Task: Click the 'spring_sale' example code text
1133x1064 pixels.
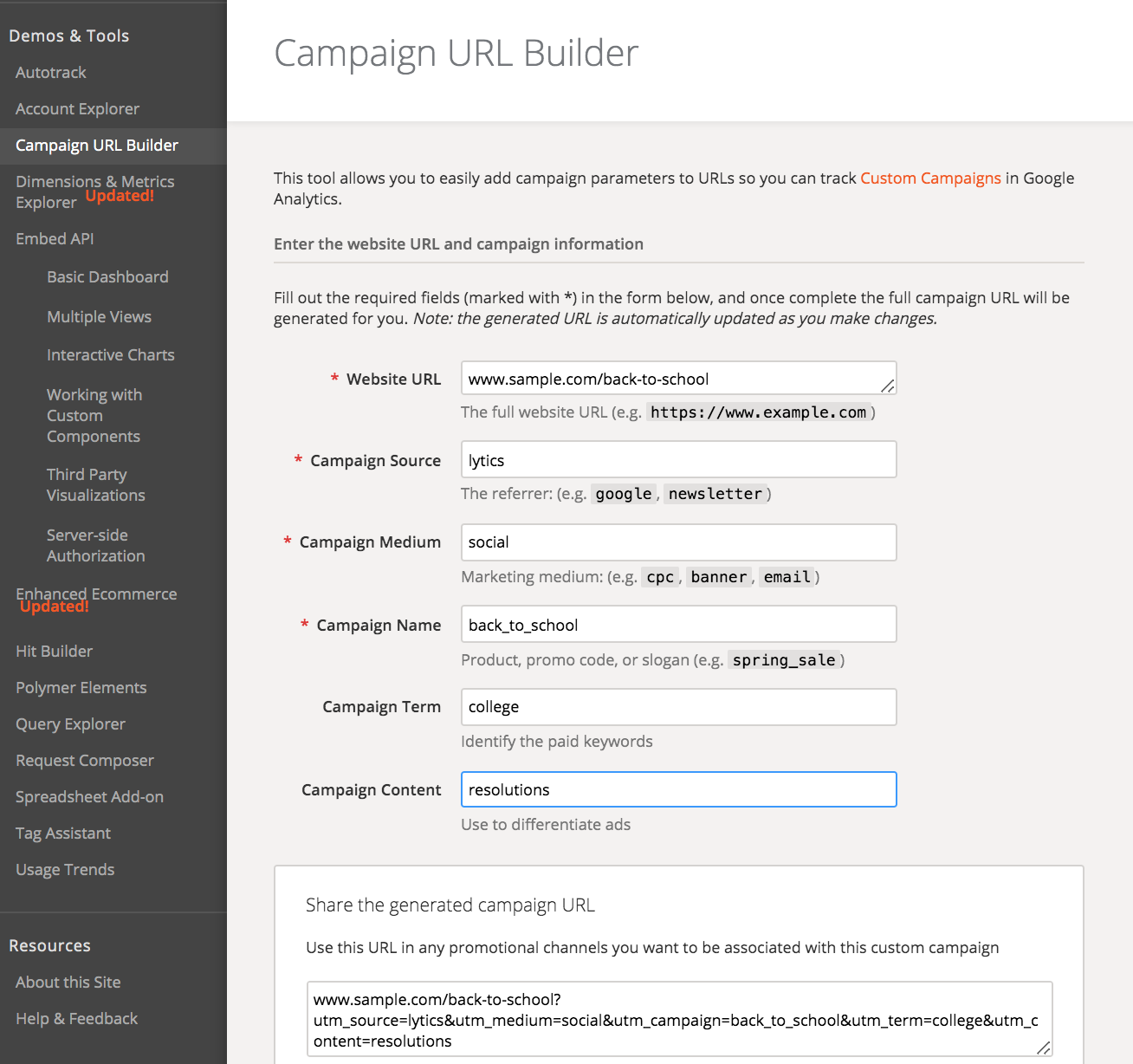Action: coord(784,660)
